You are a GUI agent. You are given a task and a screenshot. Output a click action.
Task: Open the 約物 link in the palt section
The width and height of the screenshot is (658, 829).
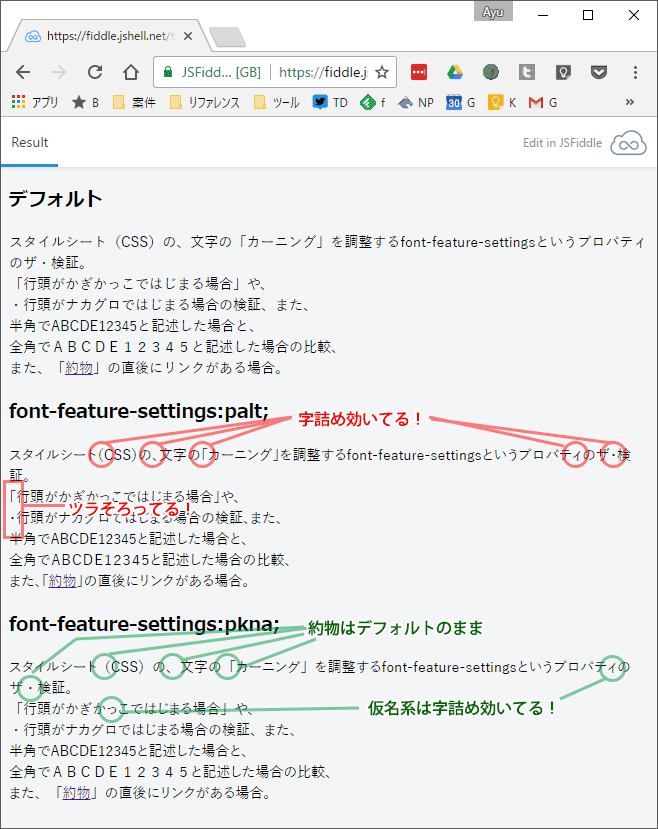click(62, 580)
